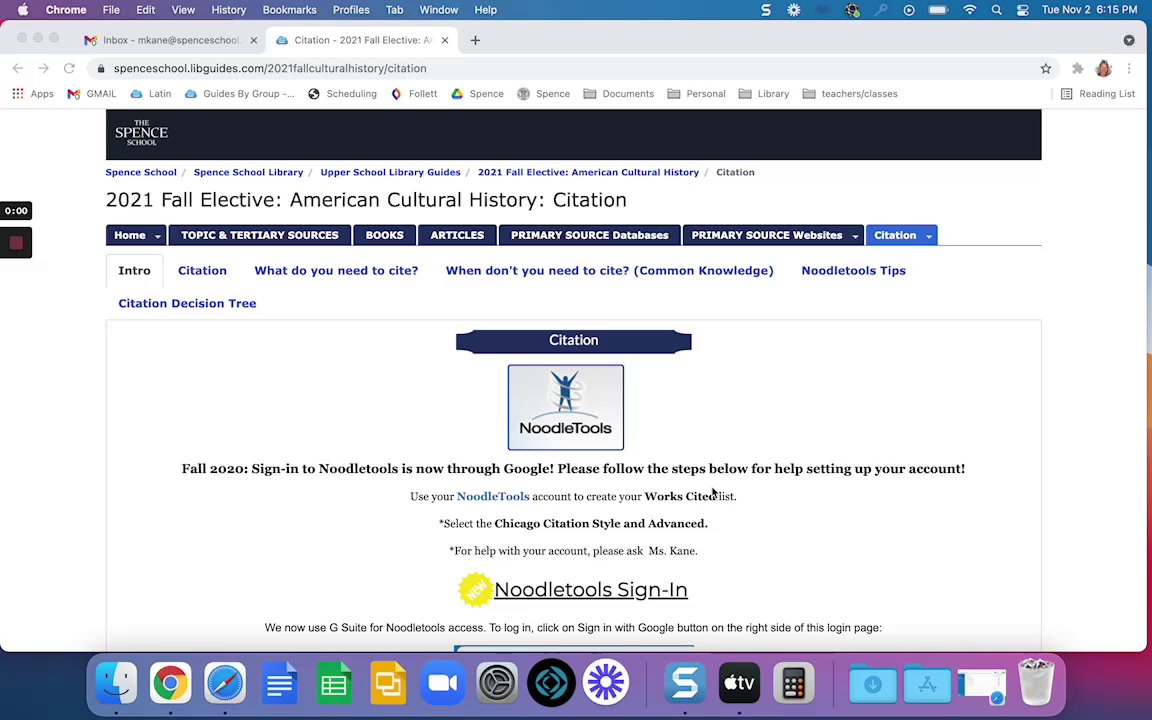The width and height of the screenshot is (1152, 720).
Task: Expand the Home tab dropdown arrow
Action: pyautogui.click(x=157, y=236)
